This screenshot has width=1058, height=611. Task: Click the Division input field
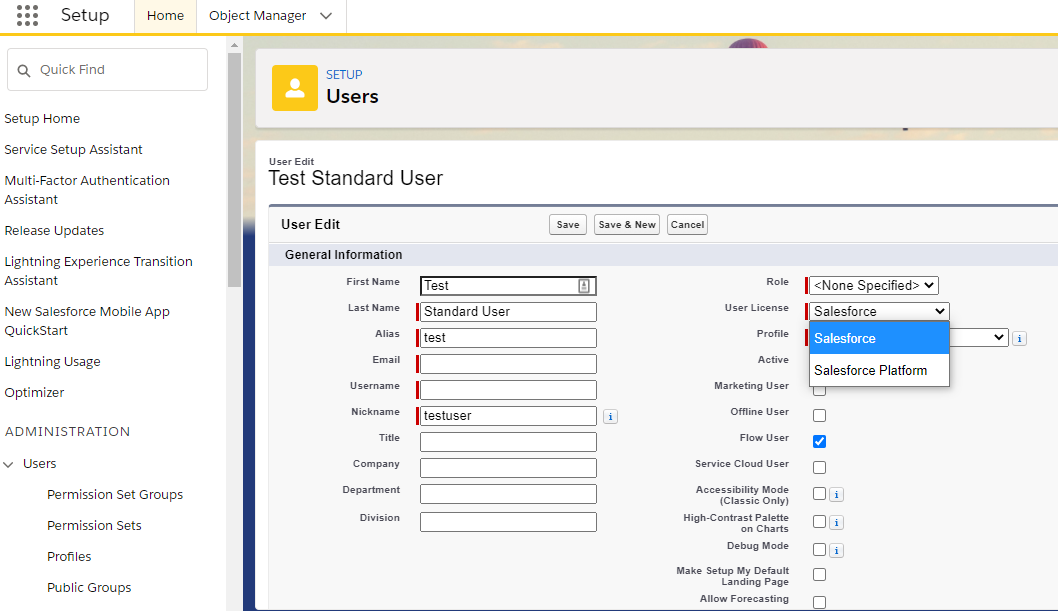point(508,522)
